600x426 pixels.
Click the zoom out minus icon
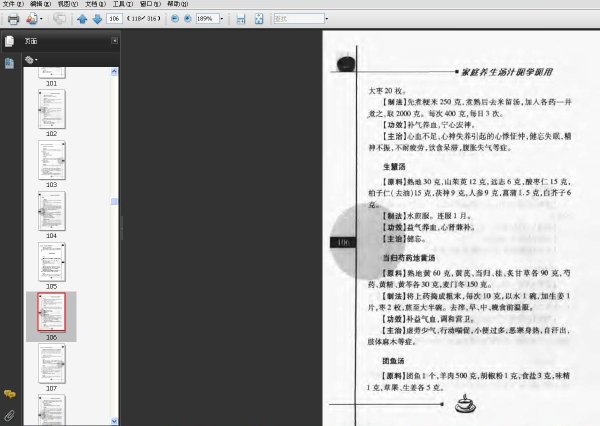coord(175,18)
